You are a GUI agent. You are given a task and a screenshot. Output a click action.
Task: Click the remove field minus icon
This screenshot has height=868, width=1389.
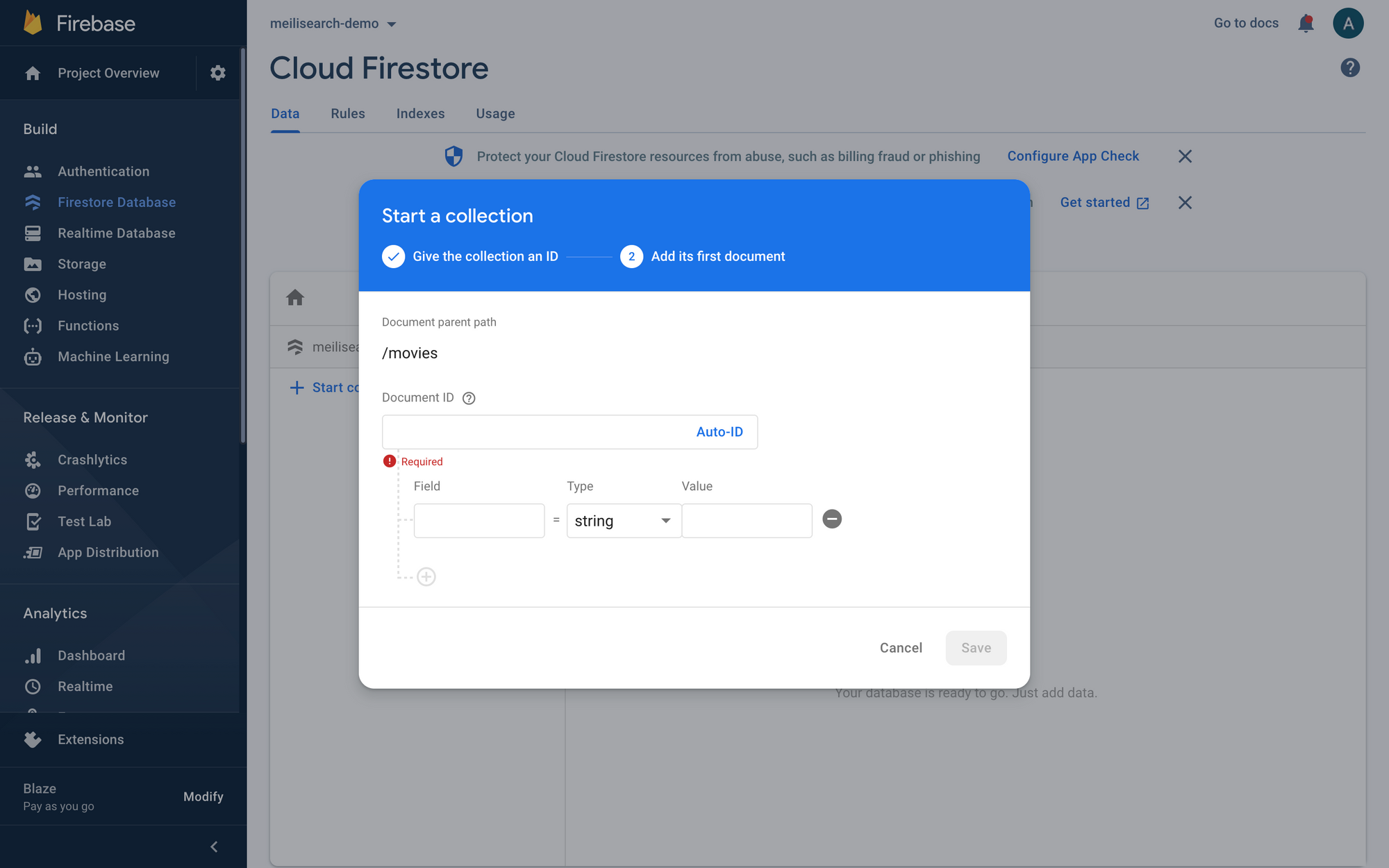[x=831, y=518]
